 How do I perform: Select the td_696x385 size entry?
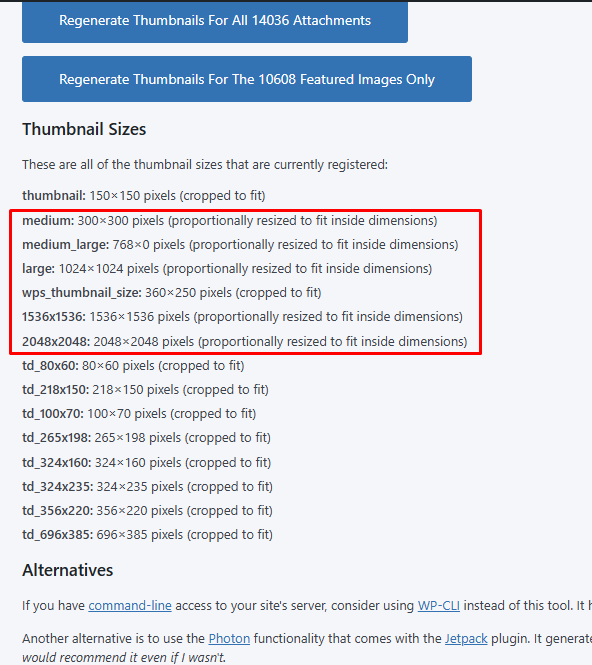147,535
